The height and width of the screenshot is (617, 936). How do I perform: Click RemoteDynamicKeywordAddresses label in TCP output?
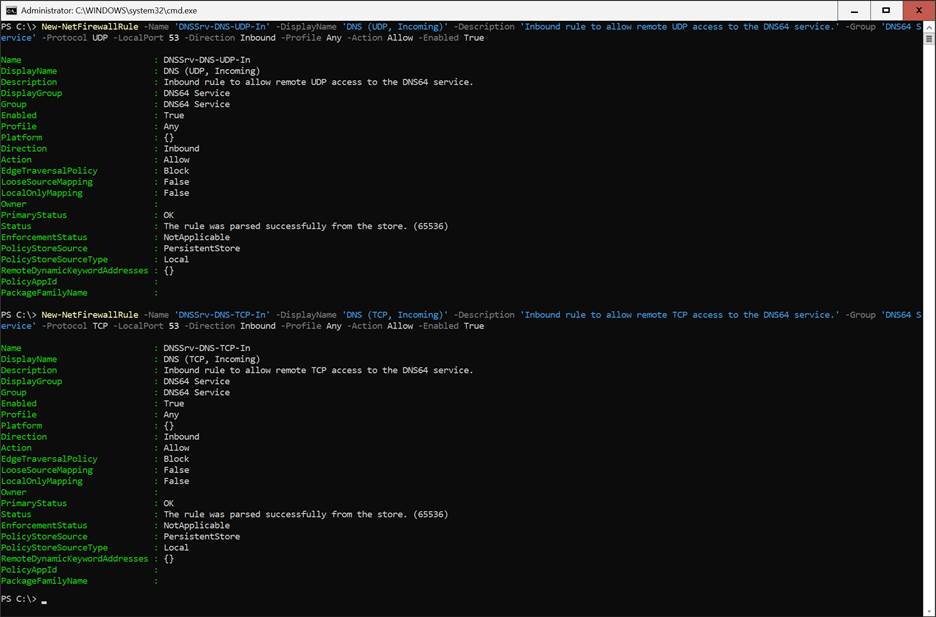74,559
